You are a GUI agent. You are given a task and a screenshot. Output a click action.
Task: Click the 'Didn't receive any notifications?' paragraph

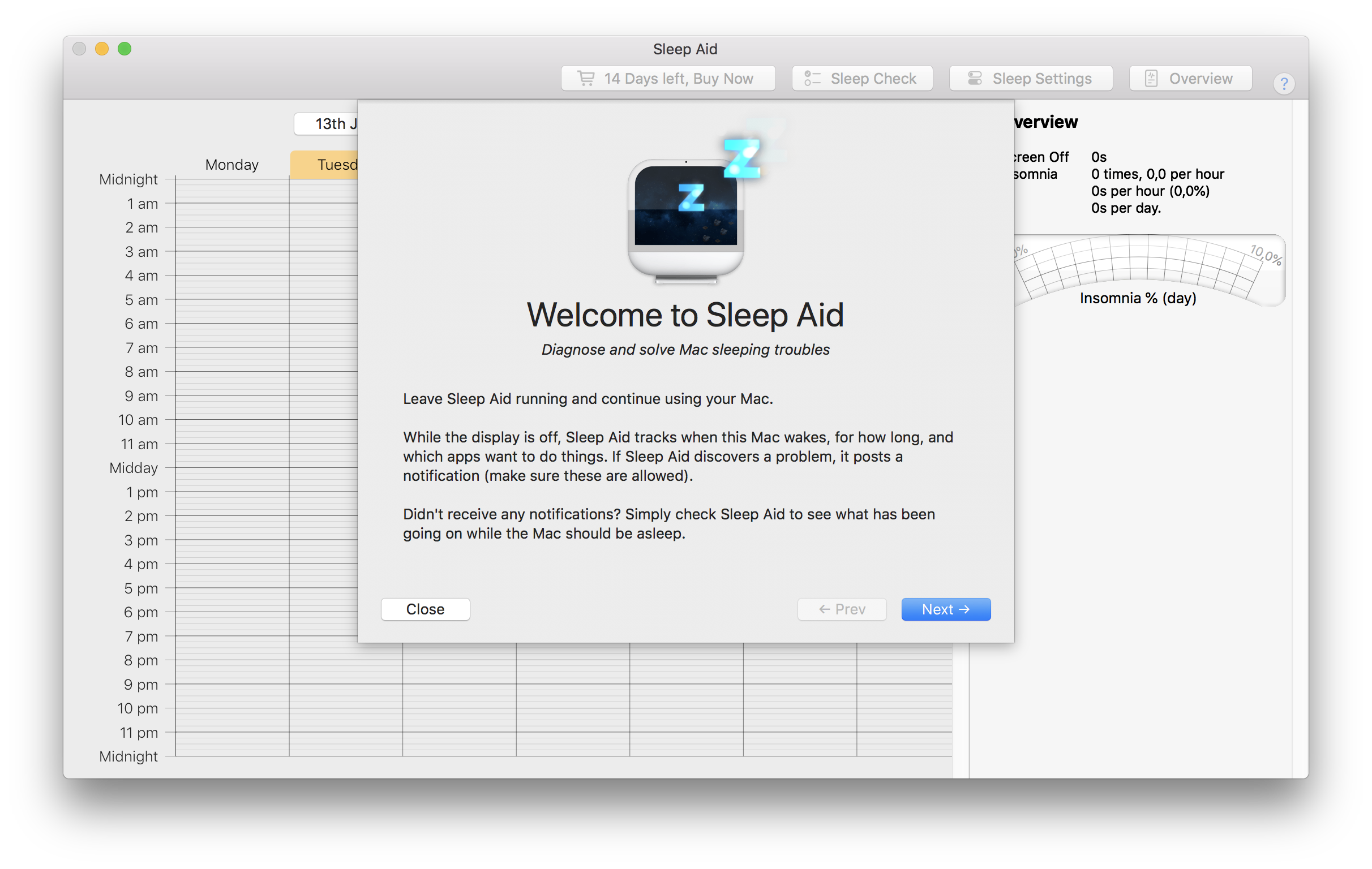click(x=668, y=523)
